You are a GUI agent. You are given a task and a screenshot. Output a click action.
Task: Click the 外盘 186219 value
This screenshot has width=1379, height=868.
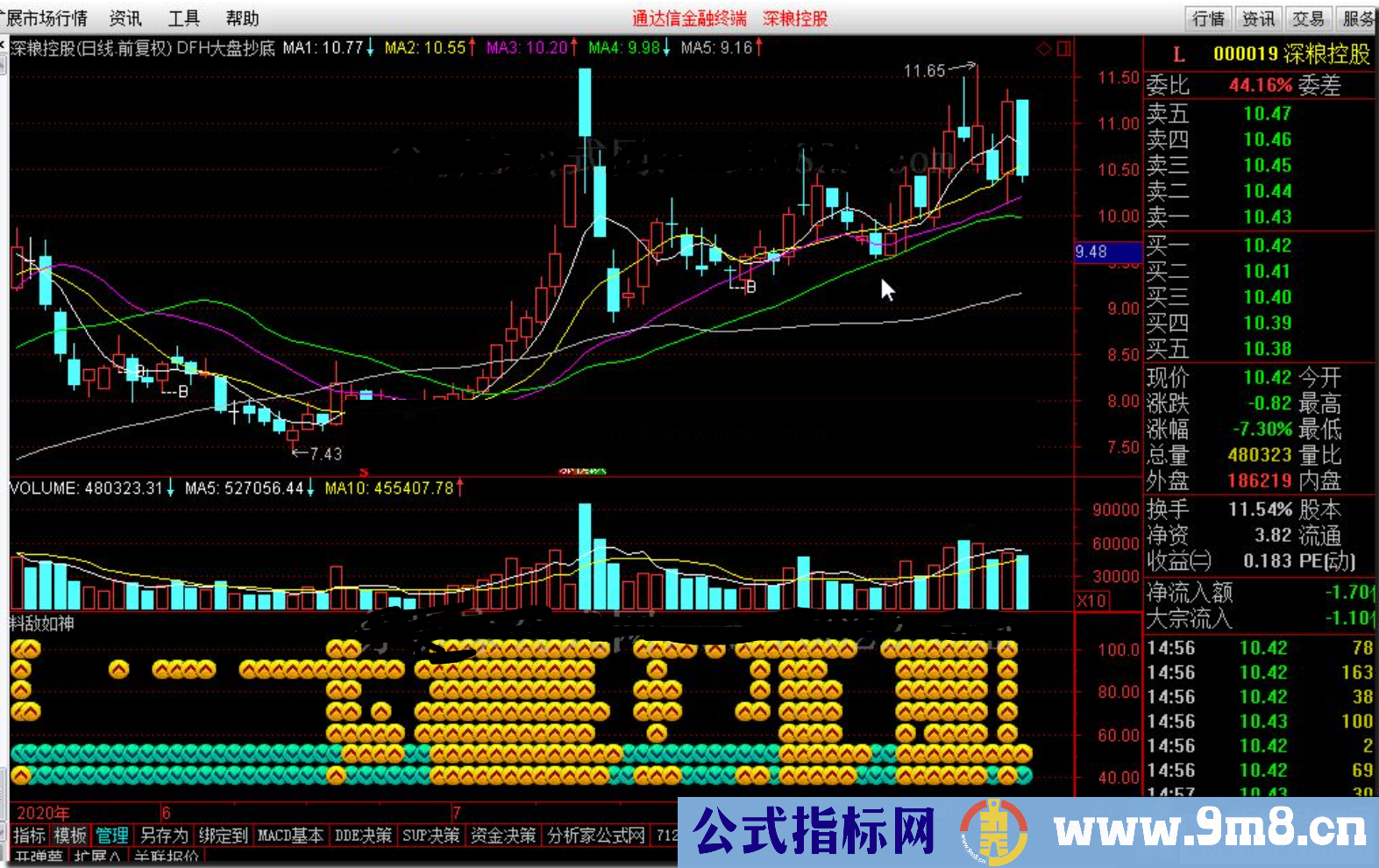coord(1260,480)
